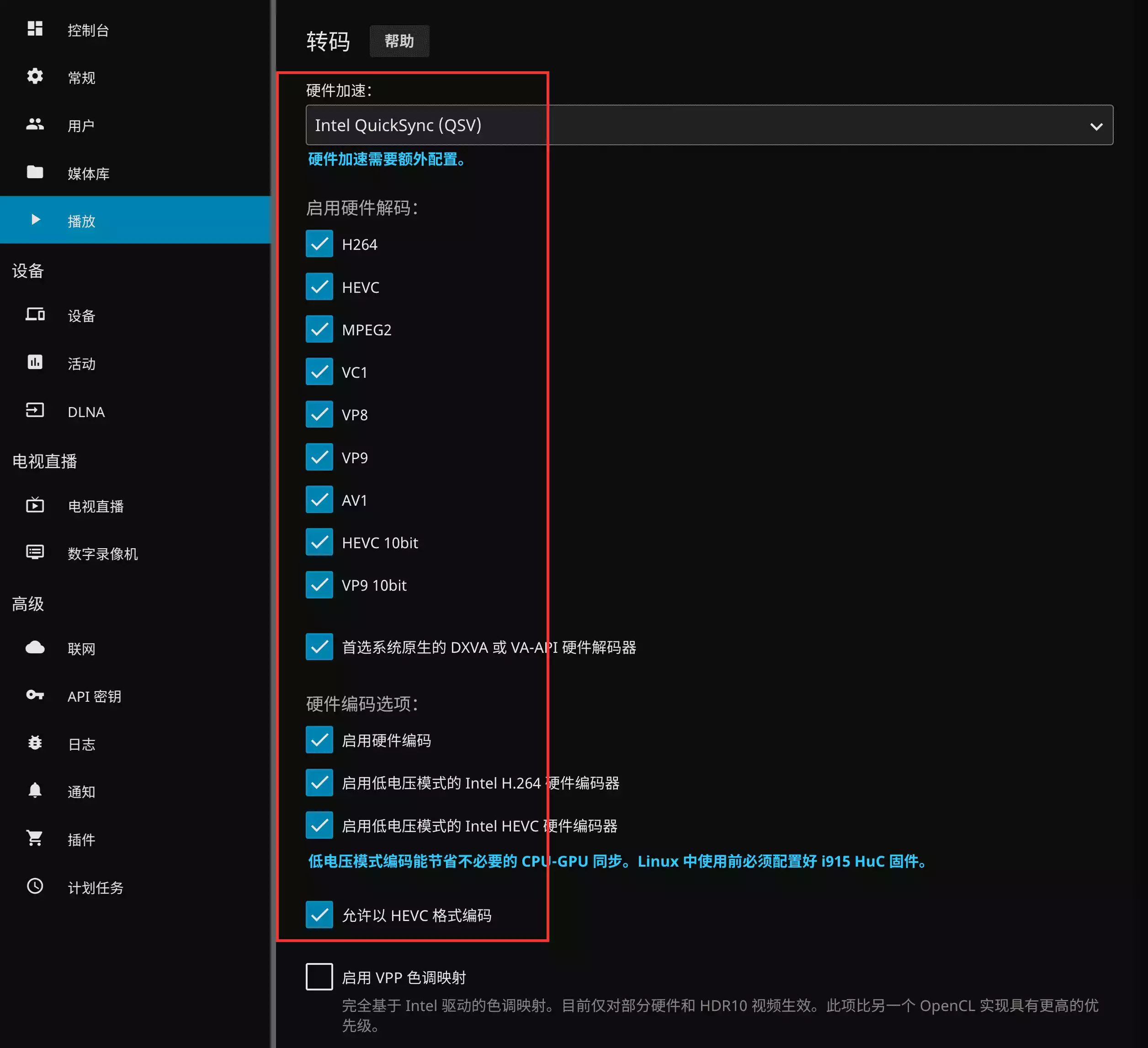The width and height of the screenshot is (1148, 1048).
Task: Open the DLNA menu entry
Action: [x=85, y=412]
